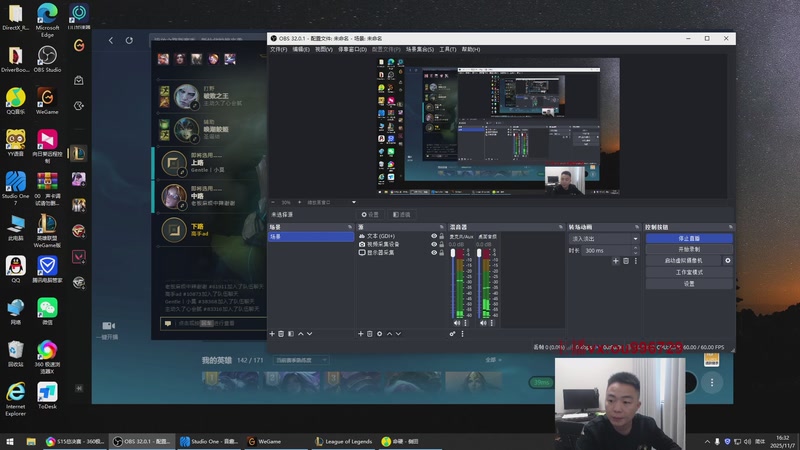800x450 pixels.
Task: Remove selected source with trash icon
Action: point(370,334)
